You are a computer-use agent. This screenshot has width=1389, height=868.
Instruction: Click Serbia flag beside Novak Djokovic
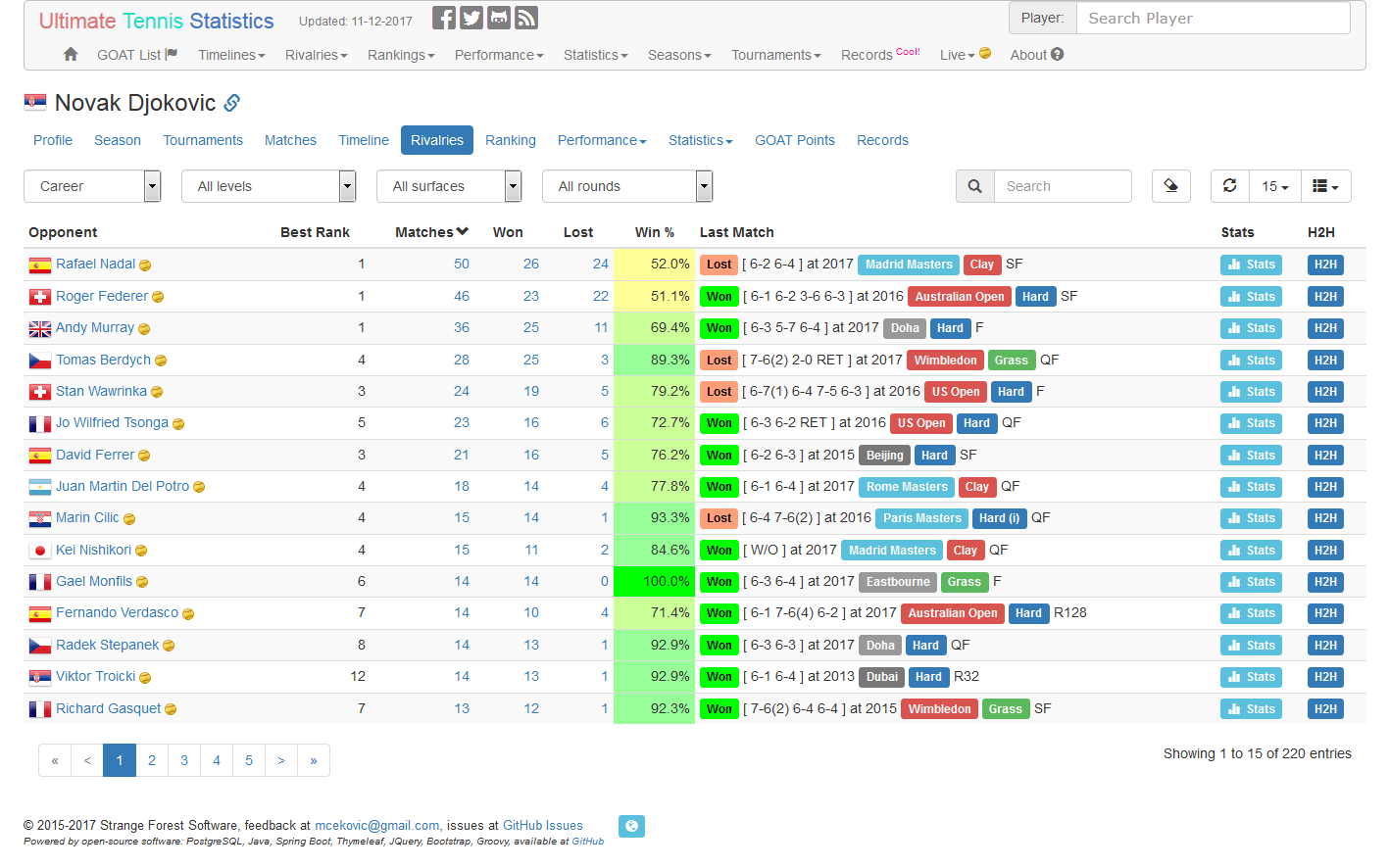coord(35,103)
